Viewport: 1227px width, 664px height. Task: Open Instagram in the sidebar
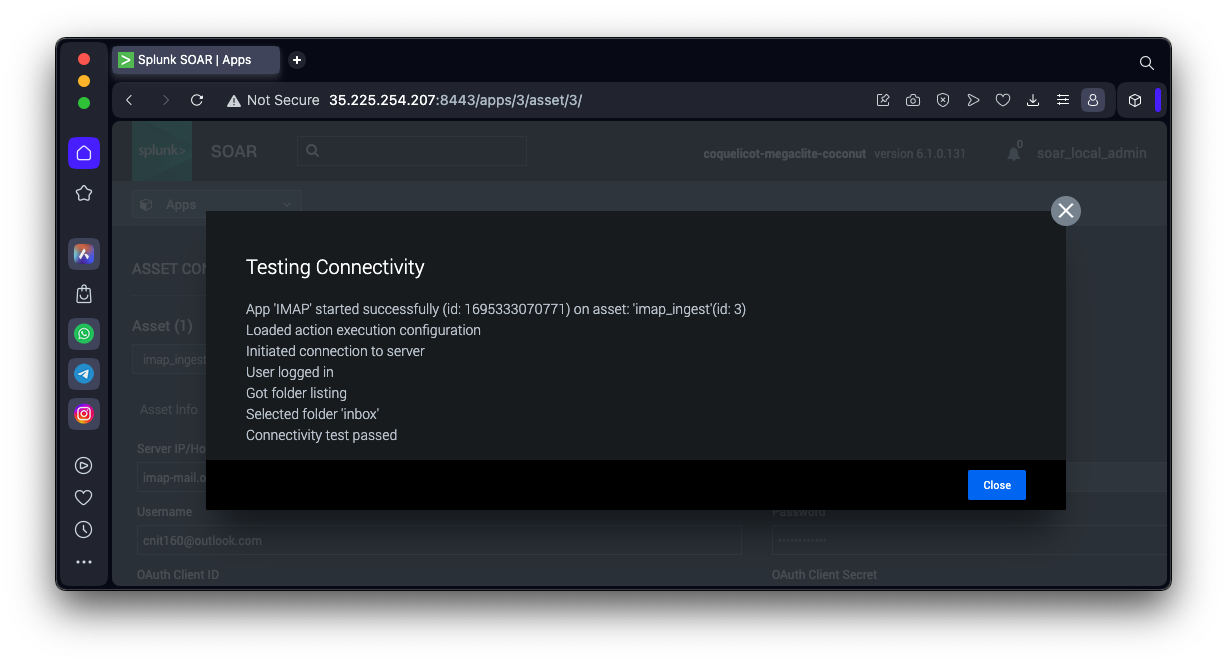coord(84,414)
